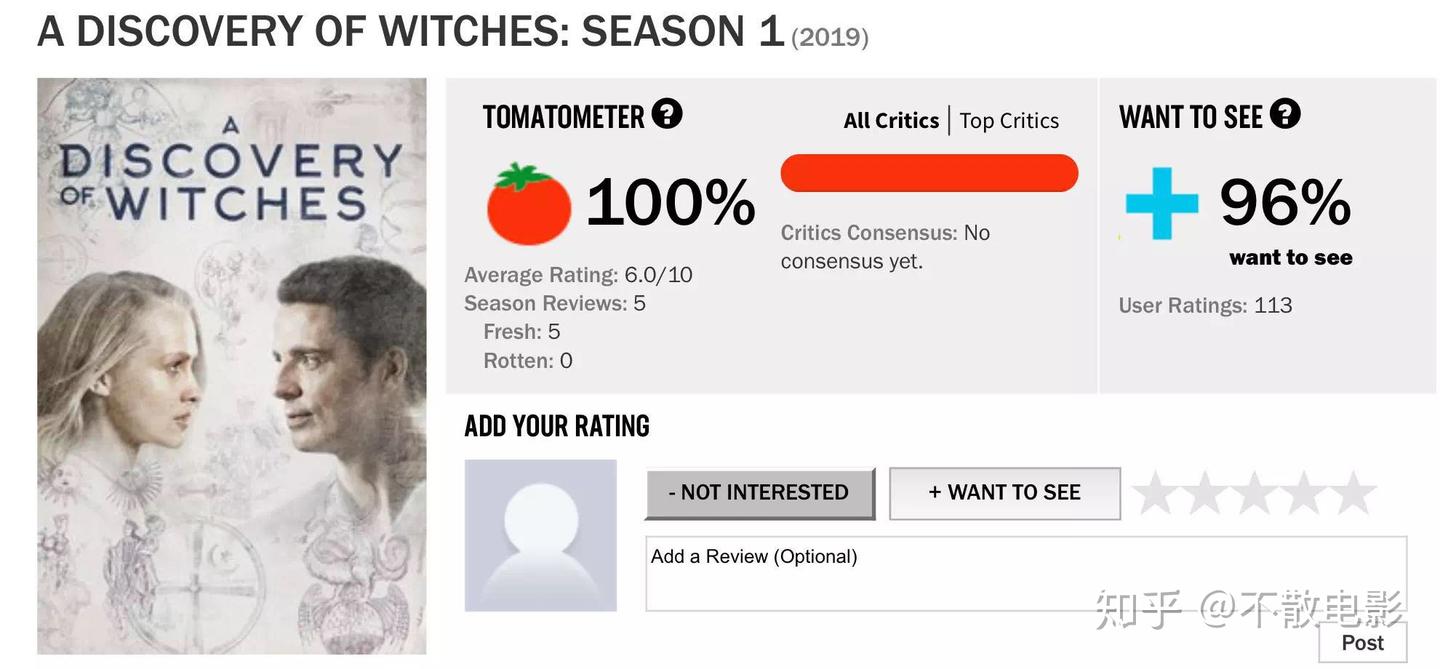Click the default user avatar icon

pyautogui.click(x=540, y=535)
